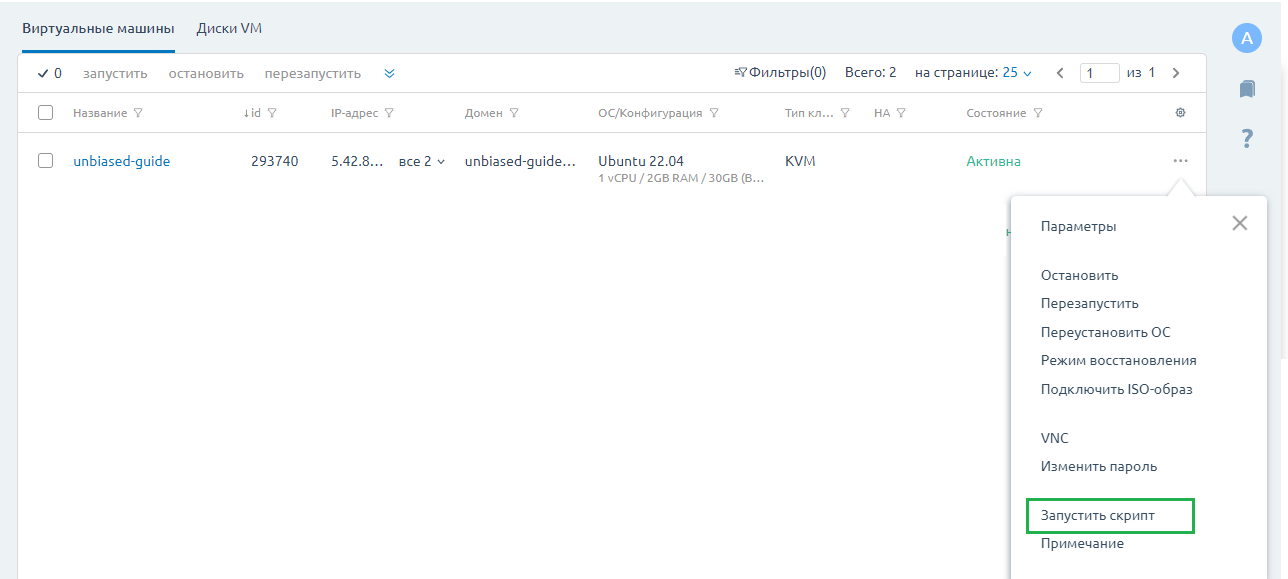Open table column settings gear
Image resolution: width=1288 pixels, height=579 pixels.
tap(1180, 113)
